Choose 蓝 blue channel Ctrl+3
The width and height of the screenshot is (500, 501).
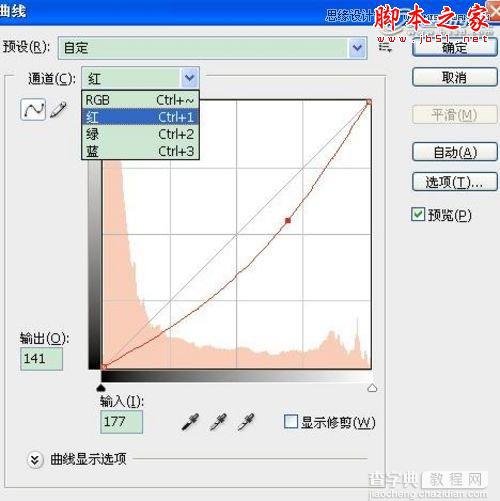click(140, 151)
